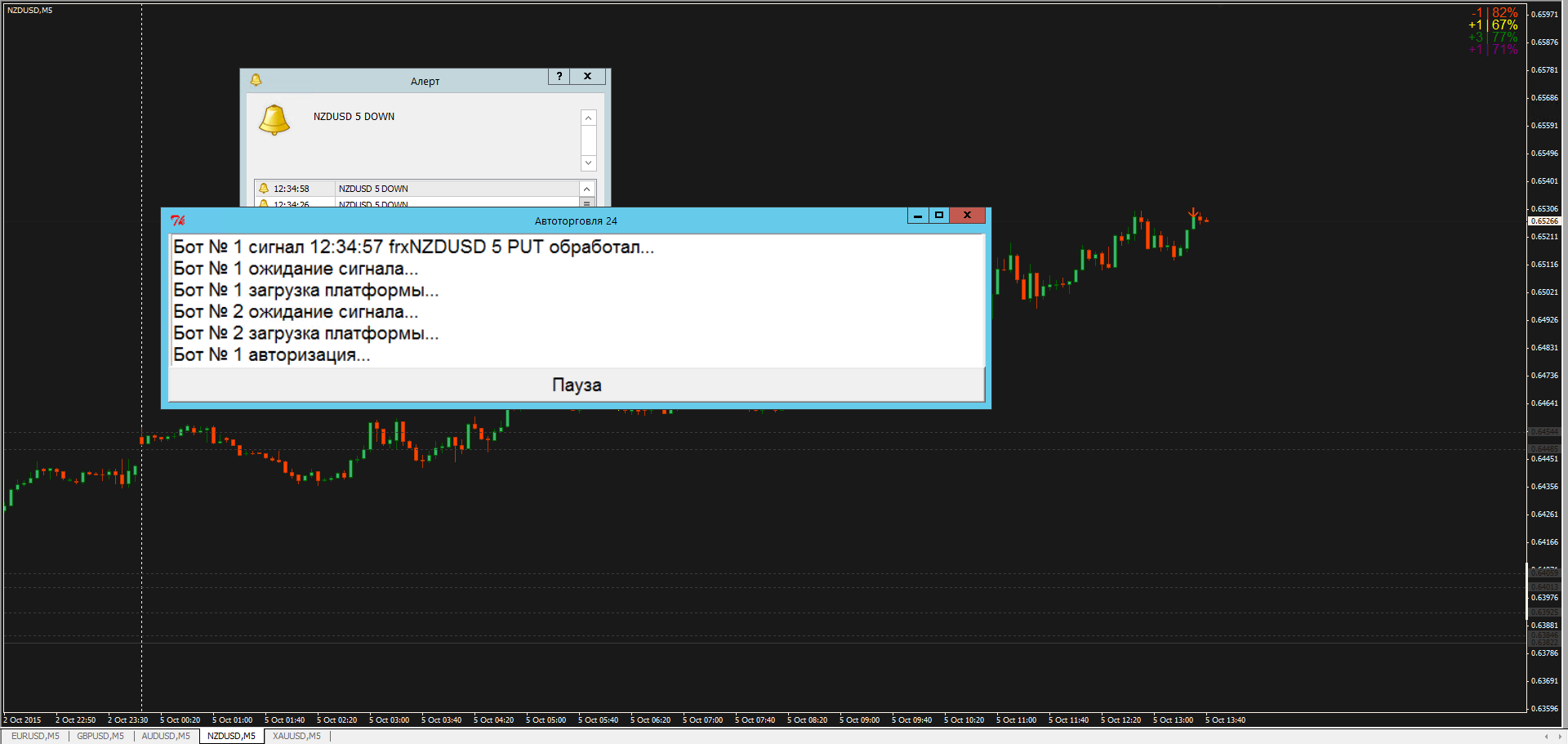Viewport: 1568px width, 744px height.
Task: Select log line 'Бот № 1 загрузка платформы...'
Action: tap(306, 290)
